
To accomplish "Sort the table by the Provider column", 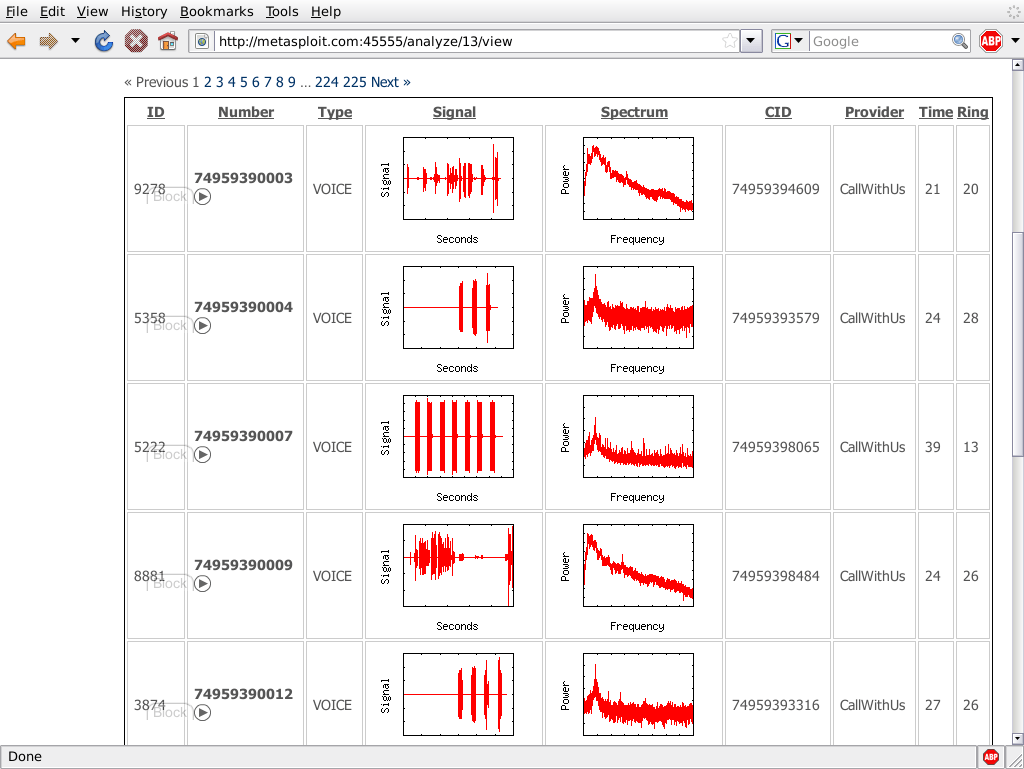I will (874, 112).
